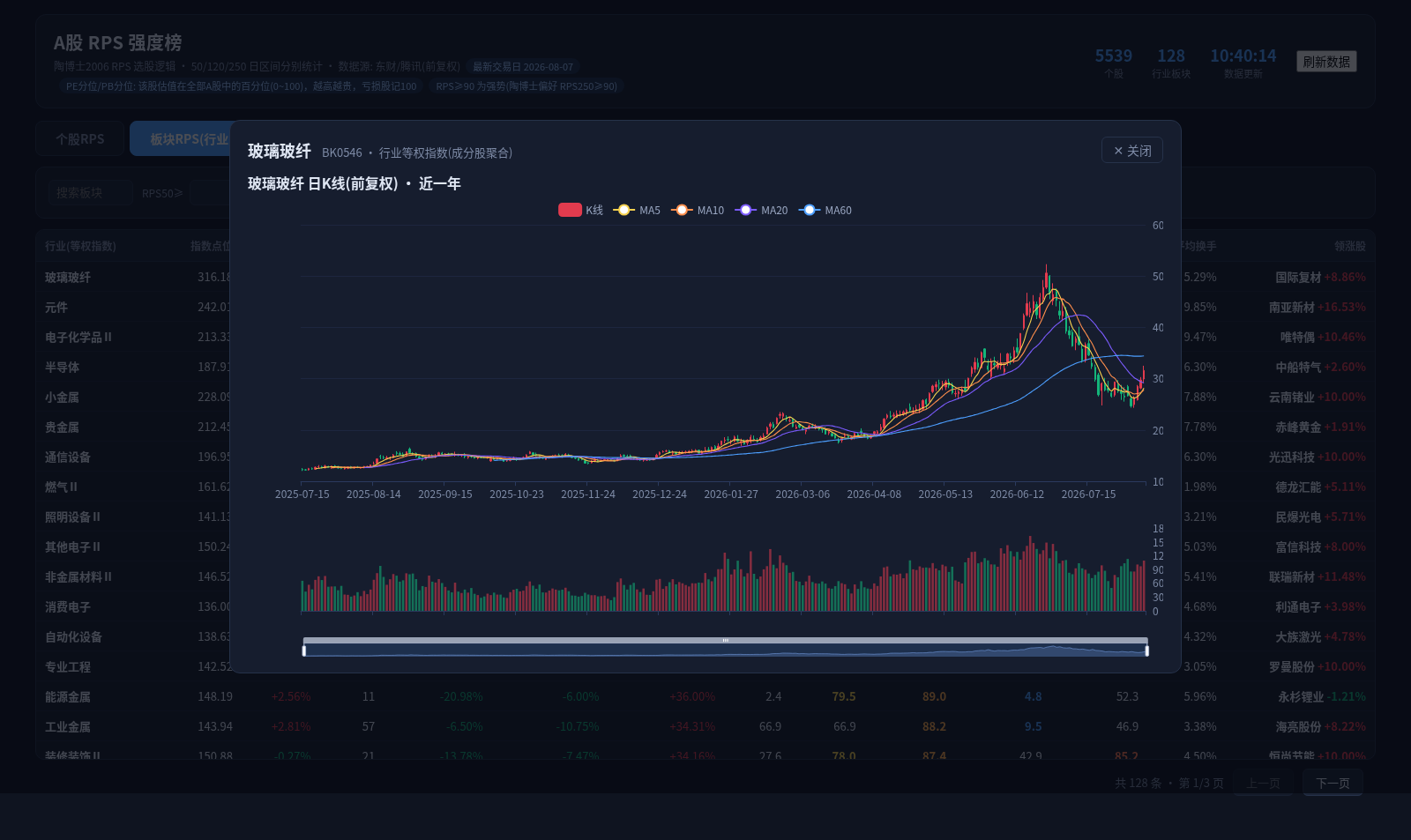Open the 电子化学品II industry row
This screenshot has width=1411, height=840.
coord(705,338)
